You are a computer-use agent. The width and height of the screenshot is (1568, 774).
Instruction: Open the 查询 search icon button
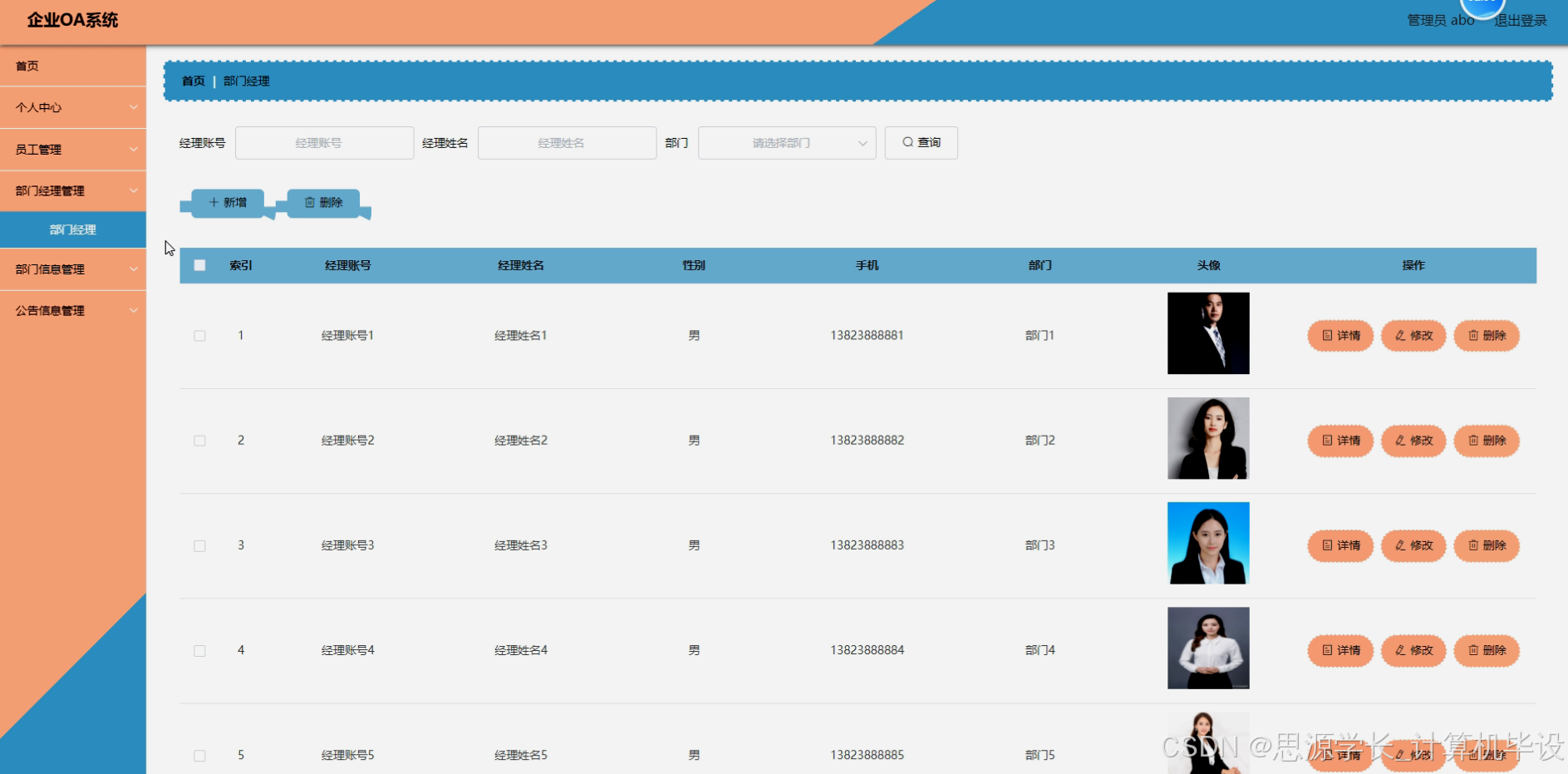click(921, 142)
